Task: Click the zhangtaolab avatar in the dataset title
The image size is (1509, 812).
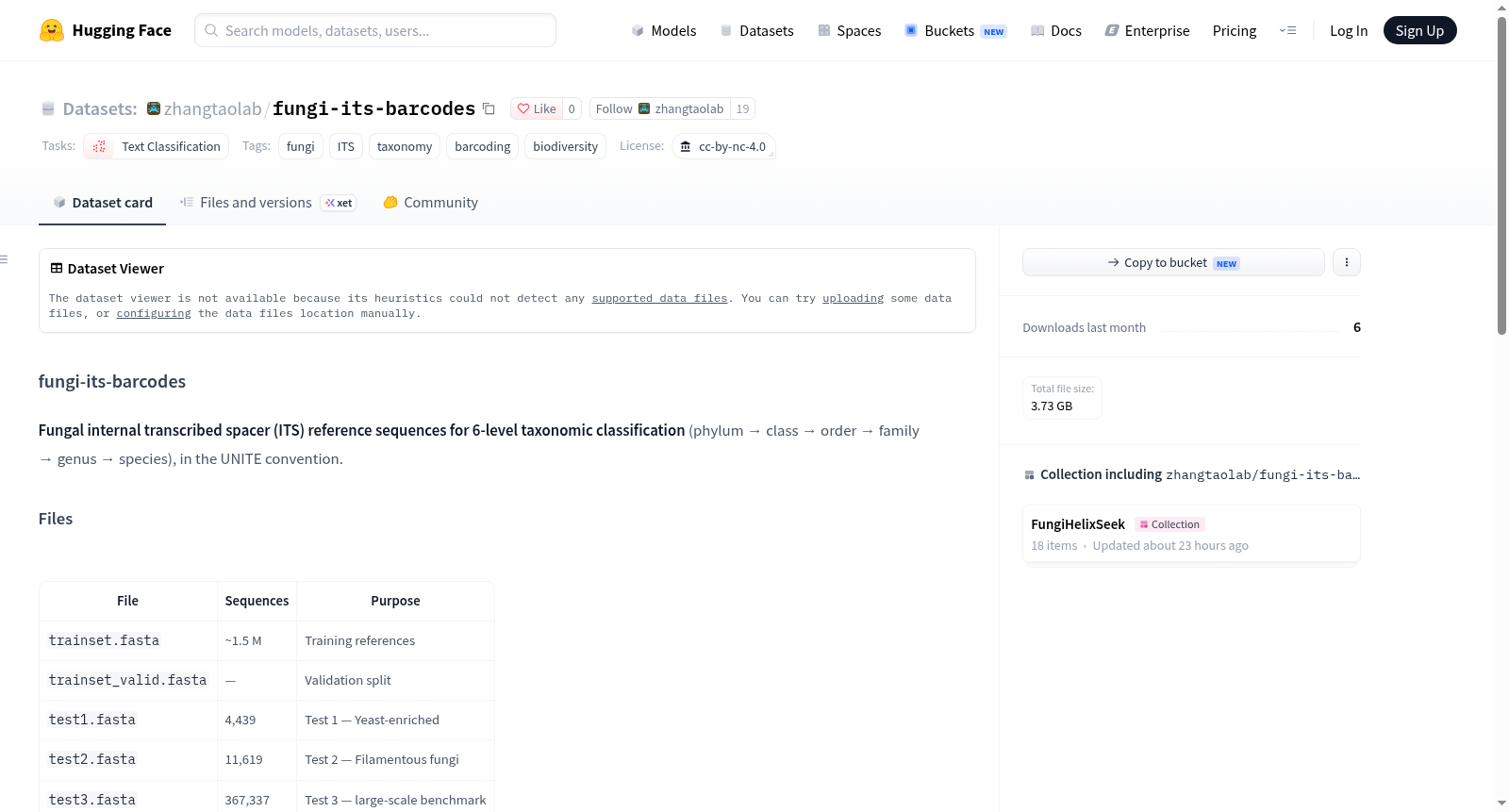Action: tap(154, 108)
